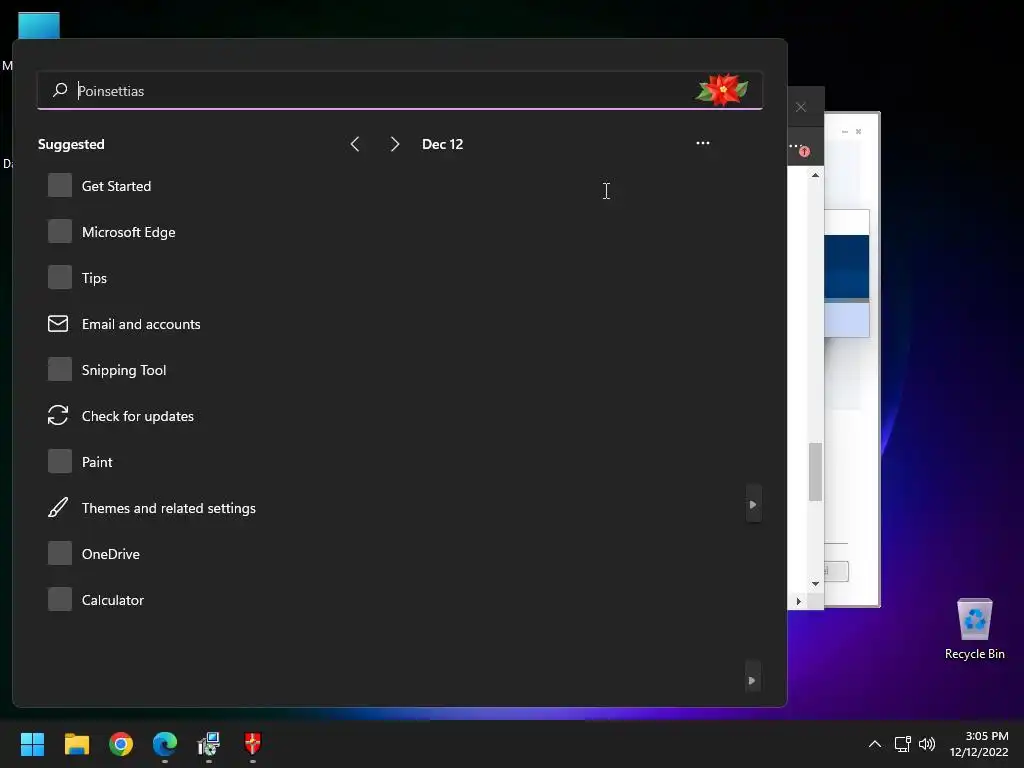
Task: Click the Get Started app icon placeholder
Action: pos(59,185)
